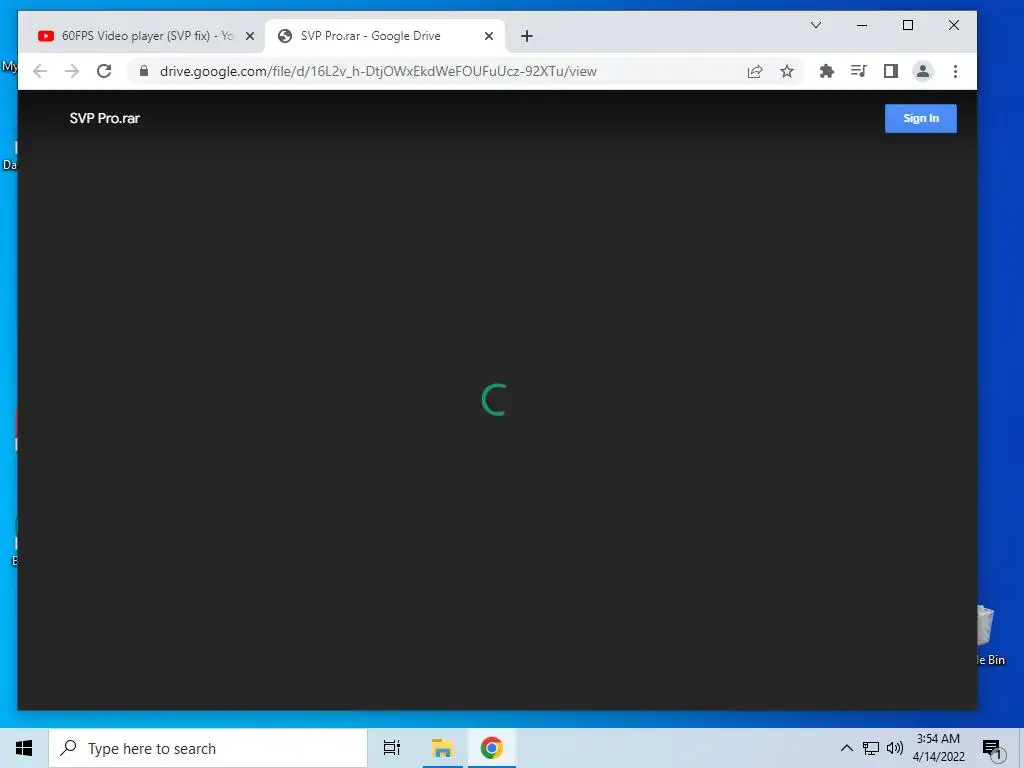1024x768 pixels.
Task: Click the Type here to search box
Action: click(x=208, y=748)
